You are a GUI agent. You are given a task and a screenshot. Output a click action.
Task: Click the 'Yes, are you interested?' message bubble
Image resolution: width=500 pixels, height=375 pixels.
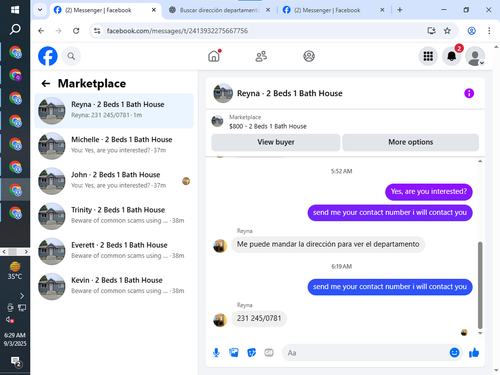point(429,192)
